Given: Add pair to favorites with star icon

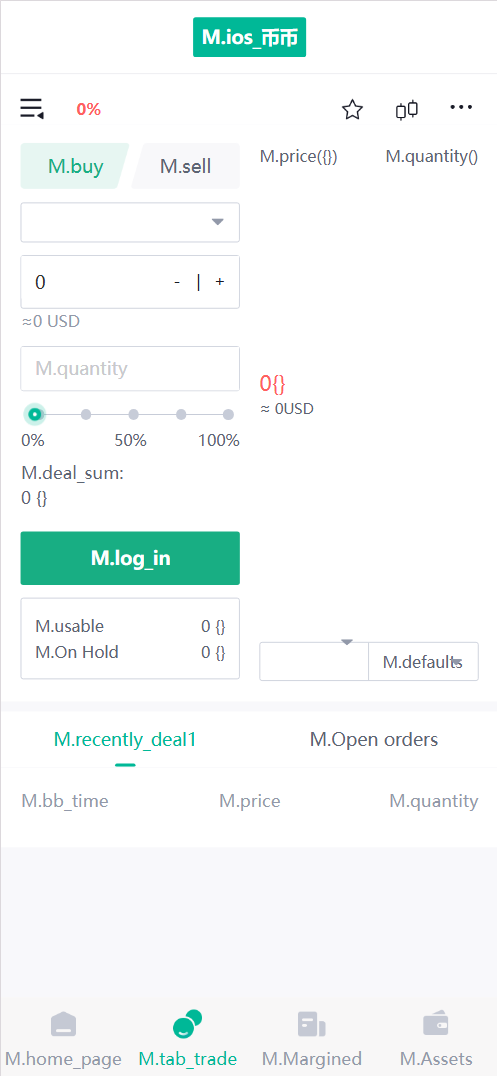Looking at the screenshot, I should click(352, 109).
